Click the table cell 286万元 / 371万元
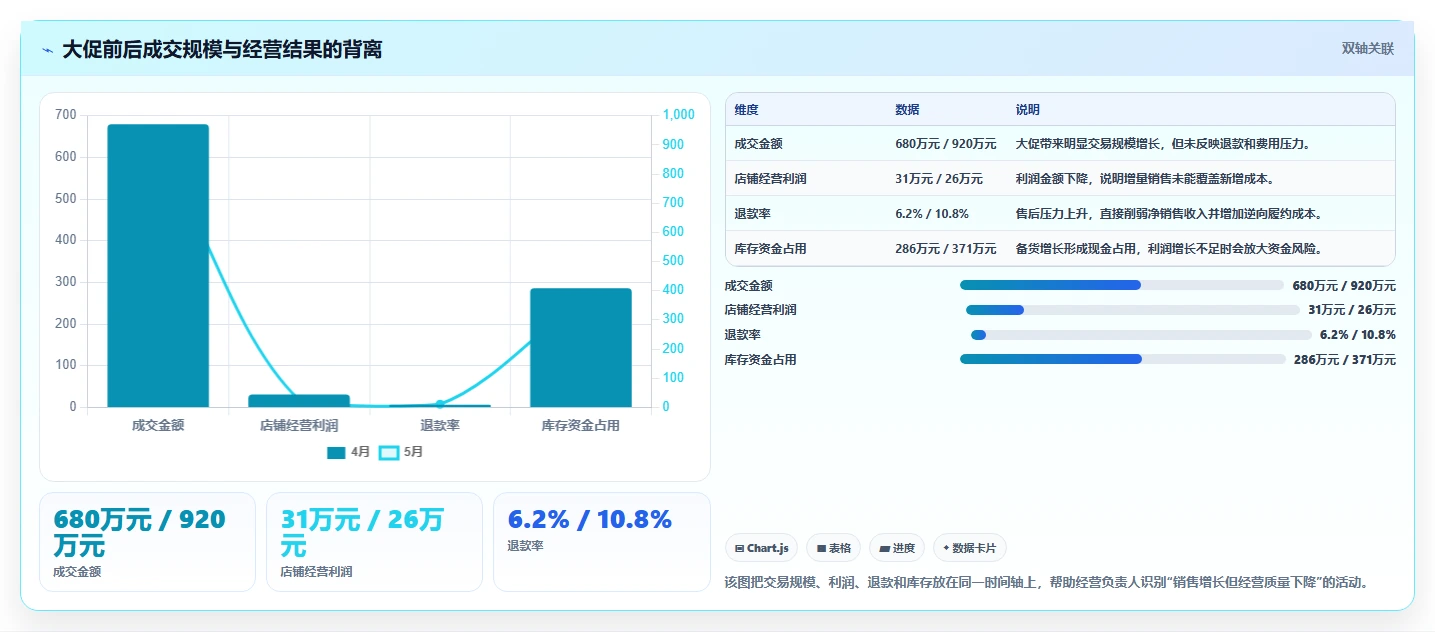The width and height of the screenshot is (1435, 632). (x=945, y=248)
